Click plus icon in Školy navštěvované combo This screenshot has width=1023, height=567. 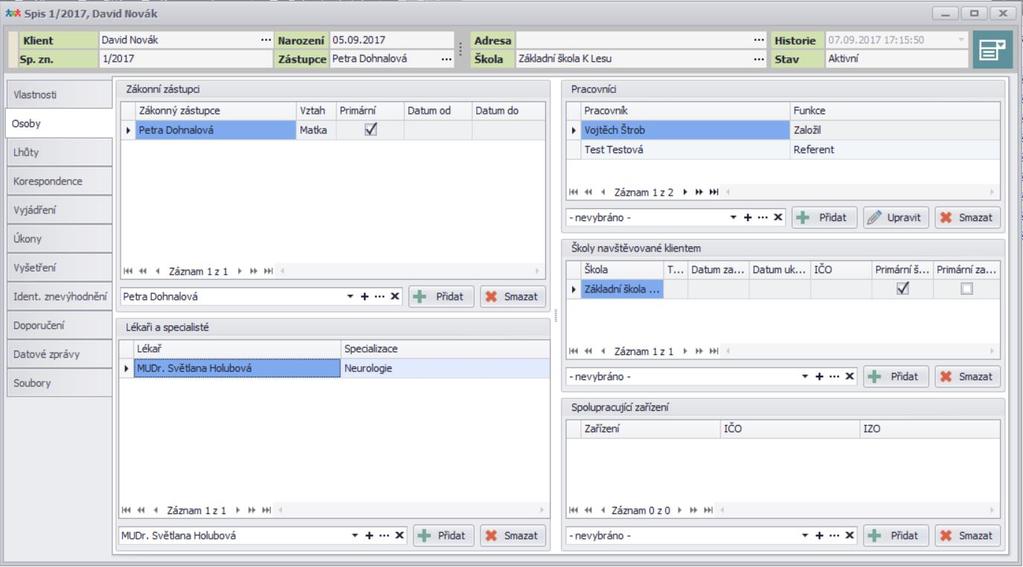pos(819,376)
